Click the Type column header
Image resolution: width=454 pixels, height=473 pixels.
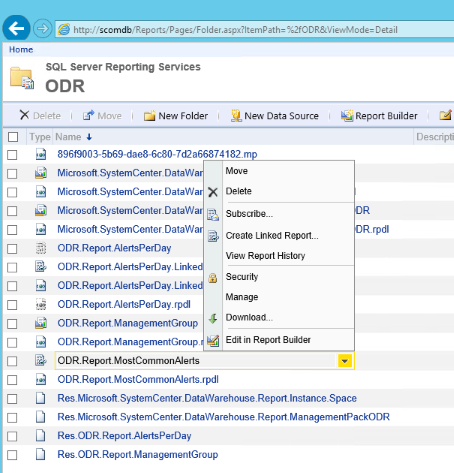pyautogui.click(x=40, y=137)
